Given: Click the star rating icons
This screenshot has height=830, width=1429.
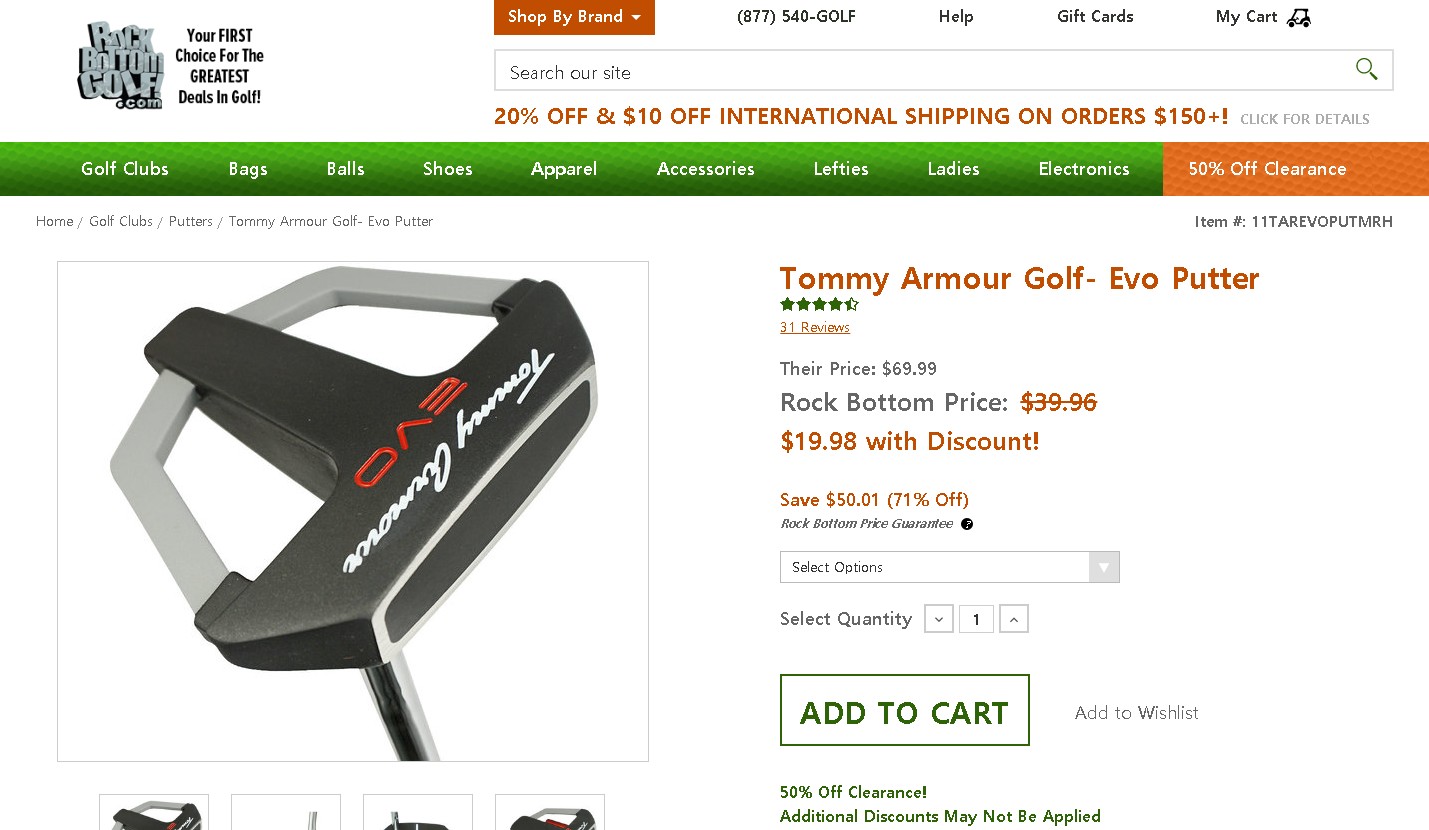Looking at the screenshot, I should [x=819, y=304].
